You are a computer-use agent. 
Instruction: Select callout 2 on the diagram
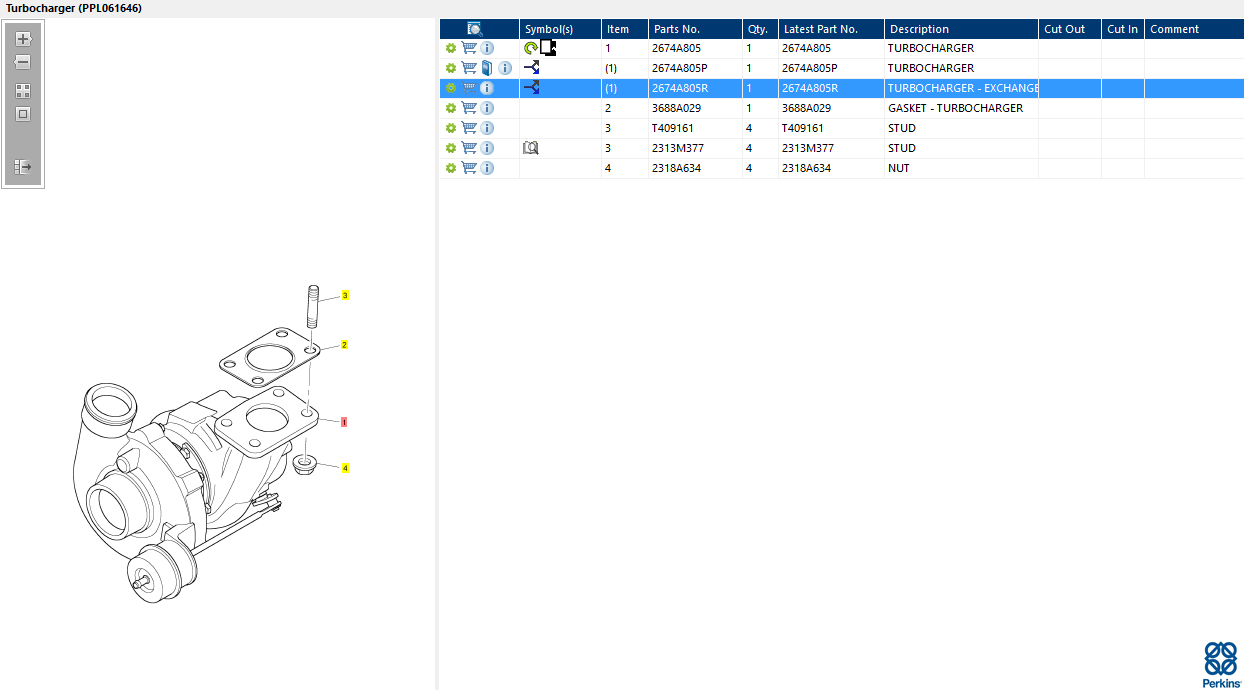click(x=344, y=345)
